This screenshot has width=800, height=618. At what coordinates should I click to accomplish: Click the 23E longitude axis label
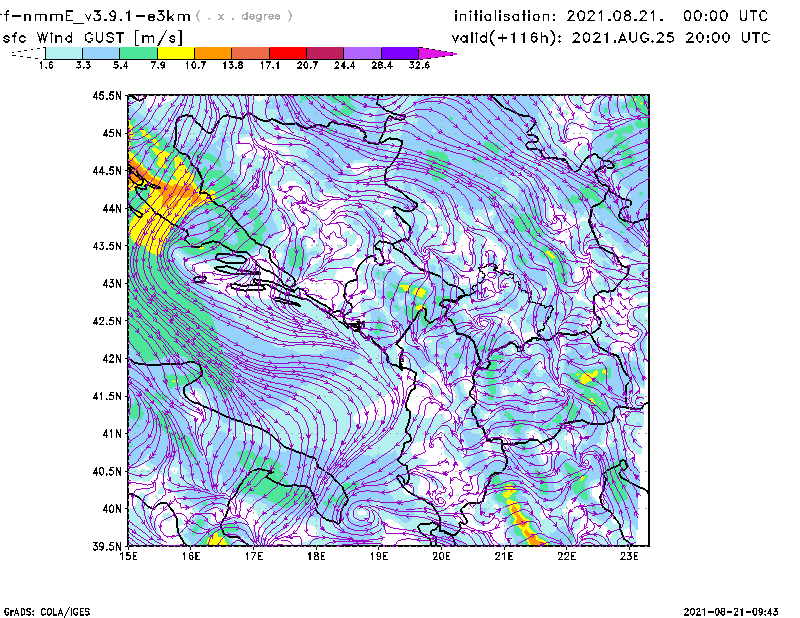click(629, 555)
